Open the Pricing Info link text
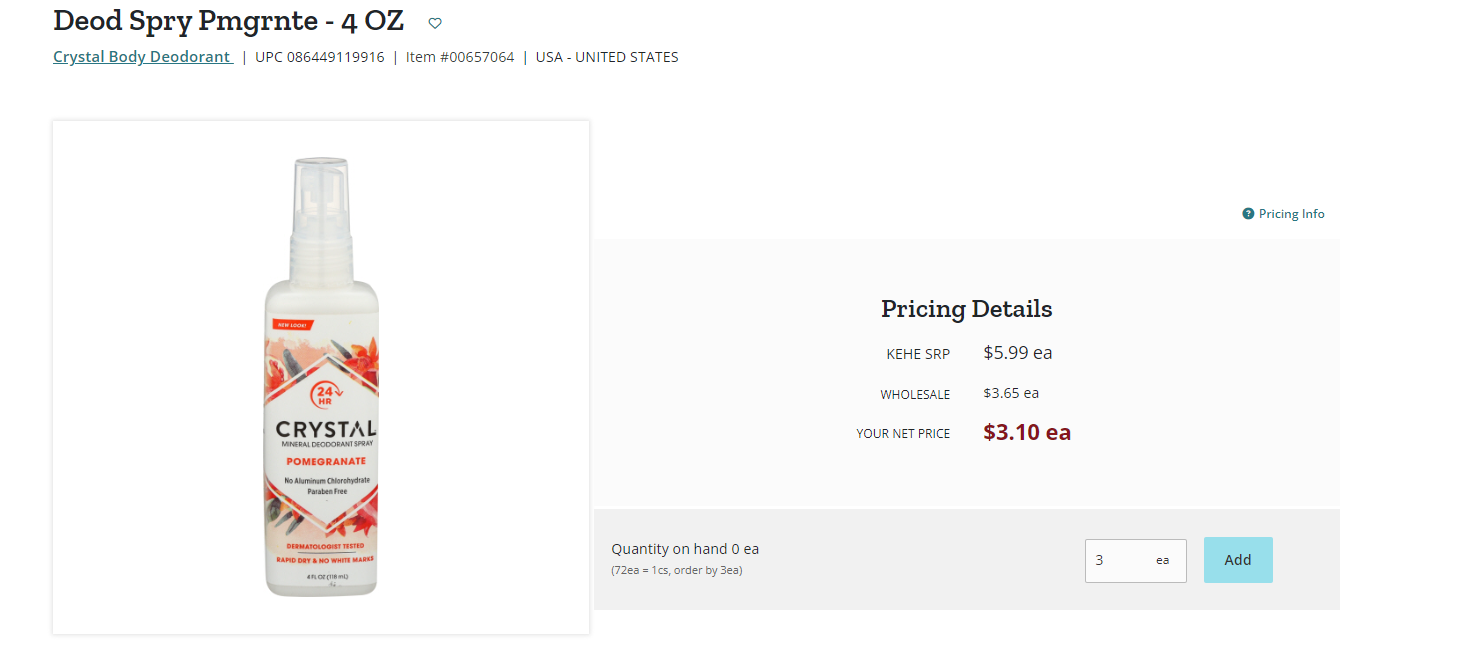Image resolution: width=1468 pixels, height=670 pixels. click(x=1291, y=214)
